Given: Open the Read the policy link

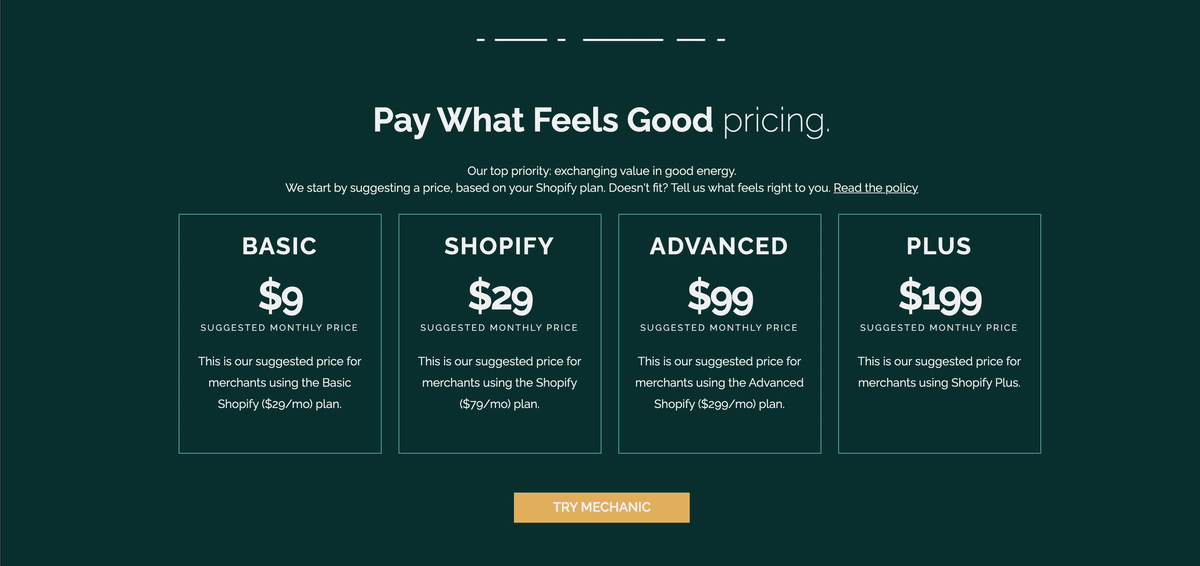Looking at the screenshot, I should (875, 188).
